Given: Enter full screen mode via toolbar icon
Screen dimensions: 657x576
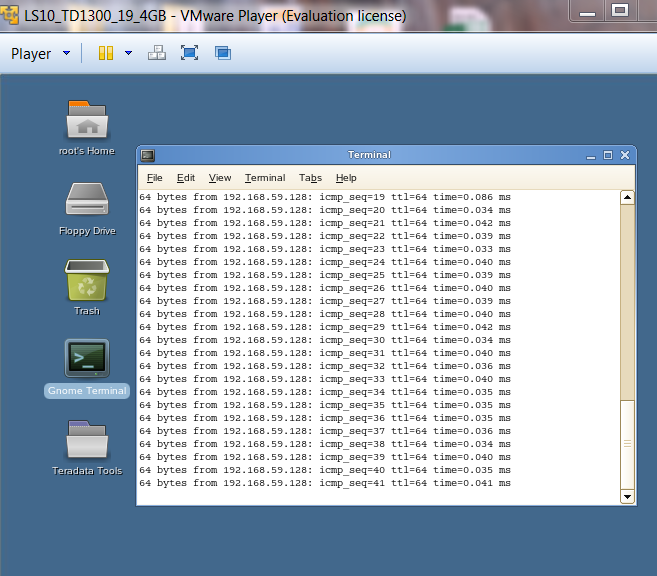Looking at the screenshot, I should tap(189, 54).
